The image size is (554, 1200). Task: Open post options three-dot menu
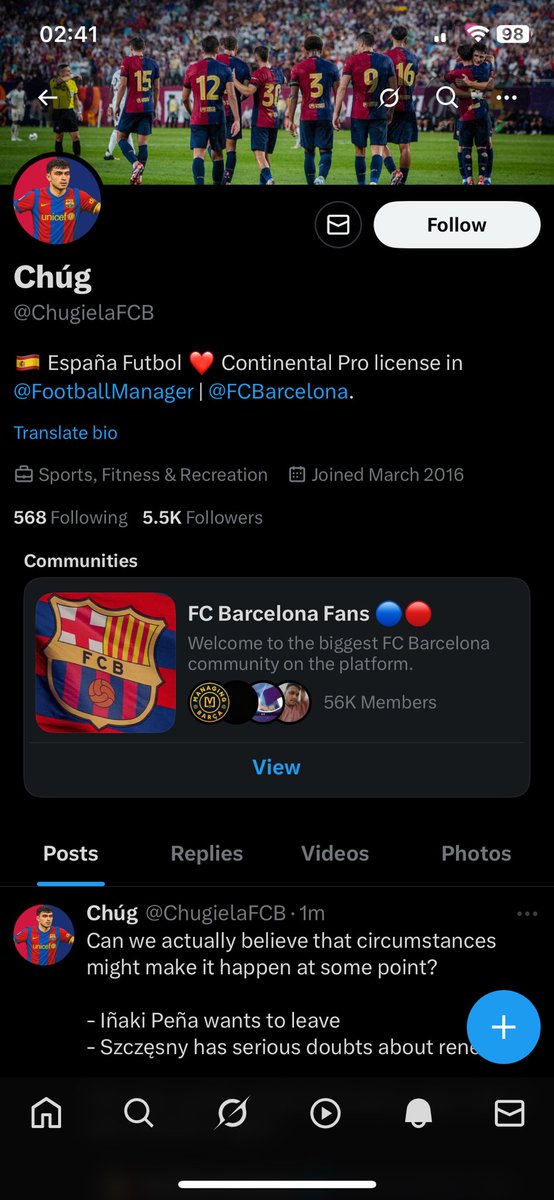527,914
